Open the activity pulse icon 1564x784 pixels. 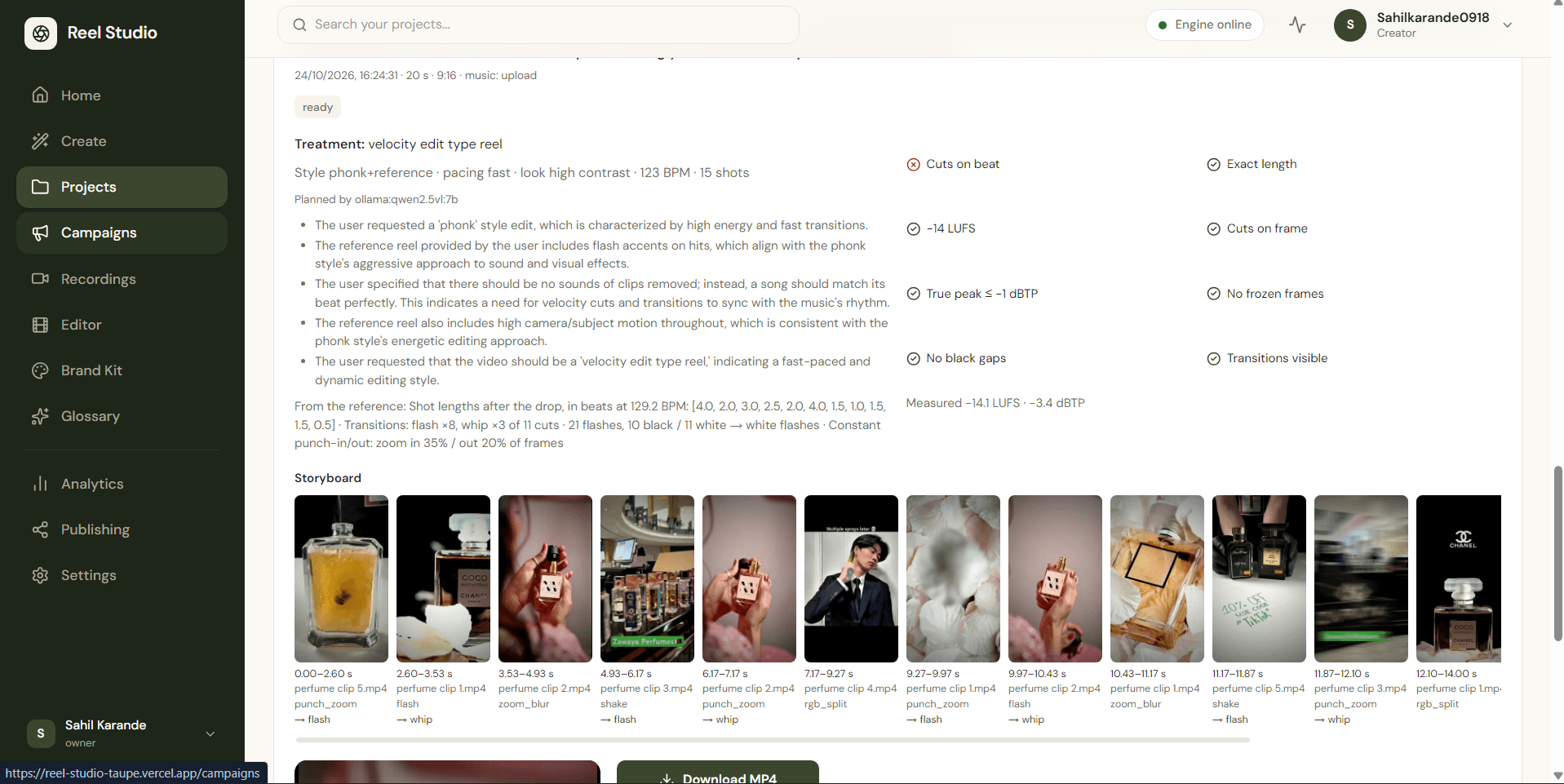click(1297, 24)
